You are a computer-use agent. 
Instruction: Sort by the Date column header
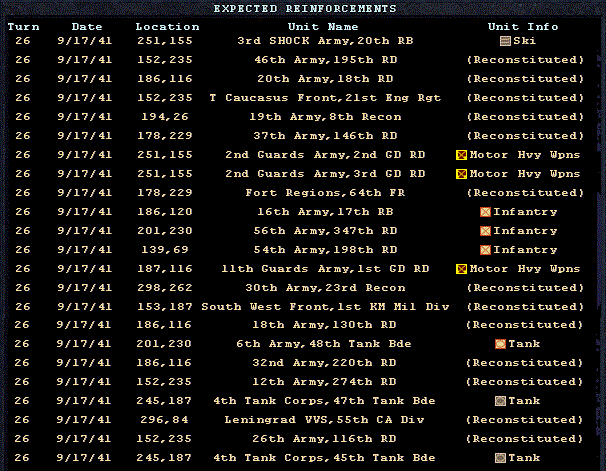click(x=87, y=27)
